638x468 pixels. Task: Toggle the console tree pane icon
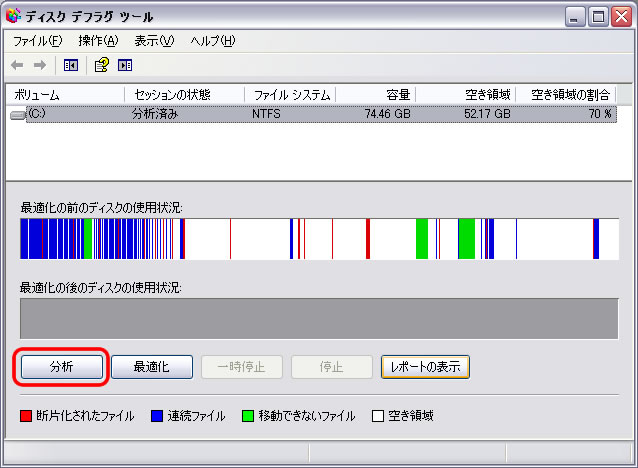click(x=71, y=65)
